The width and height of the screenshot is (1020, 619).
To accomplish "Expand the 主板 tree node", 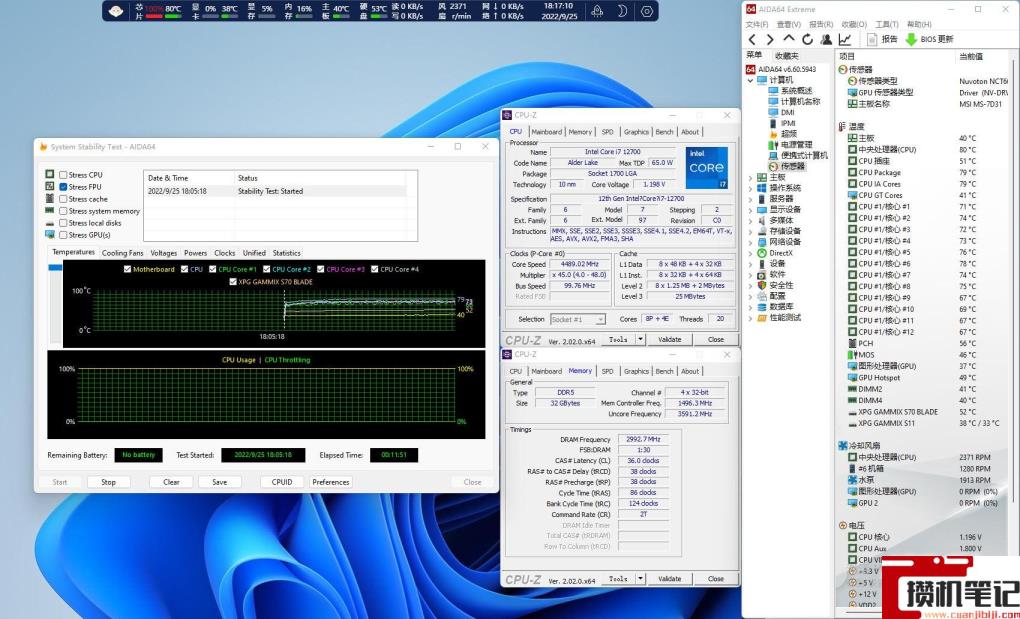I will [751, 178].
